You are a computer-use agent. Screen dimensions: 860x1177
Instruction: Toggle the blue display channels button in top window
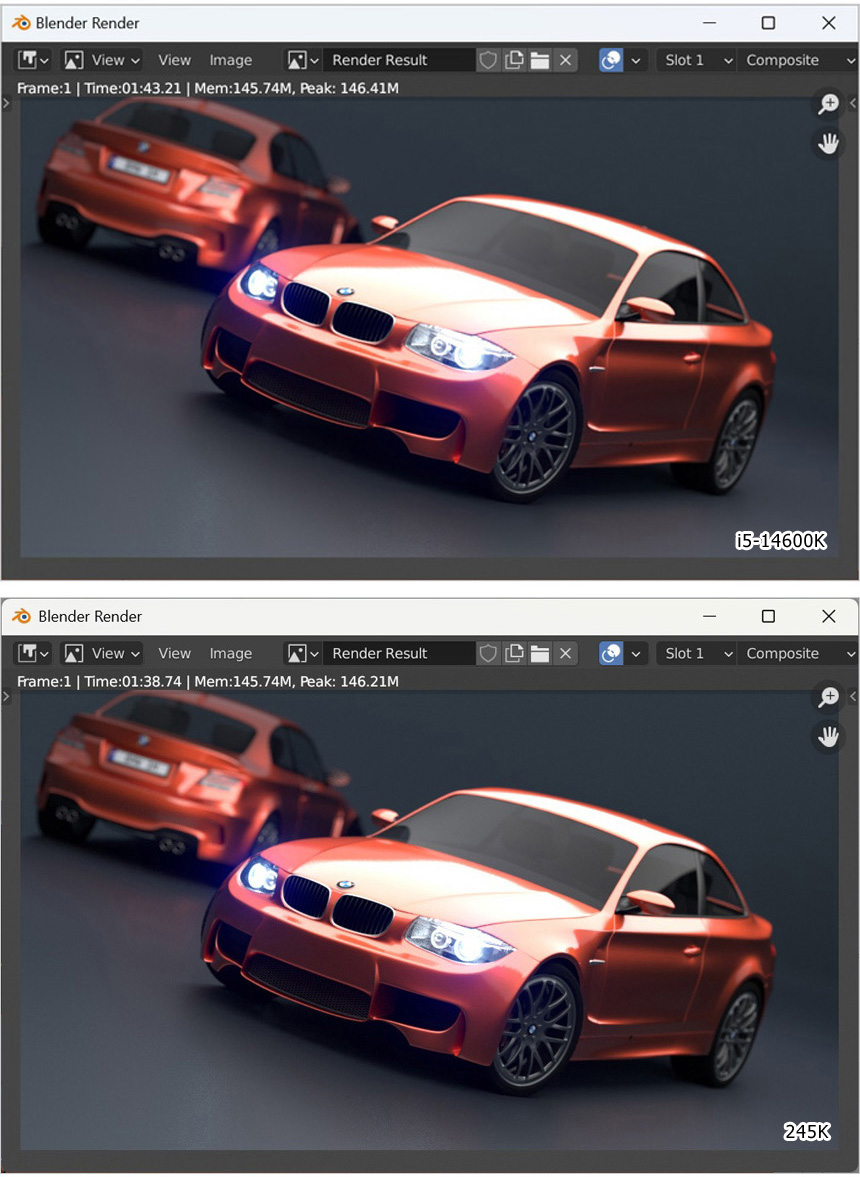611,60
